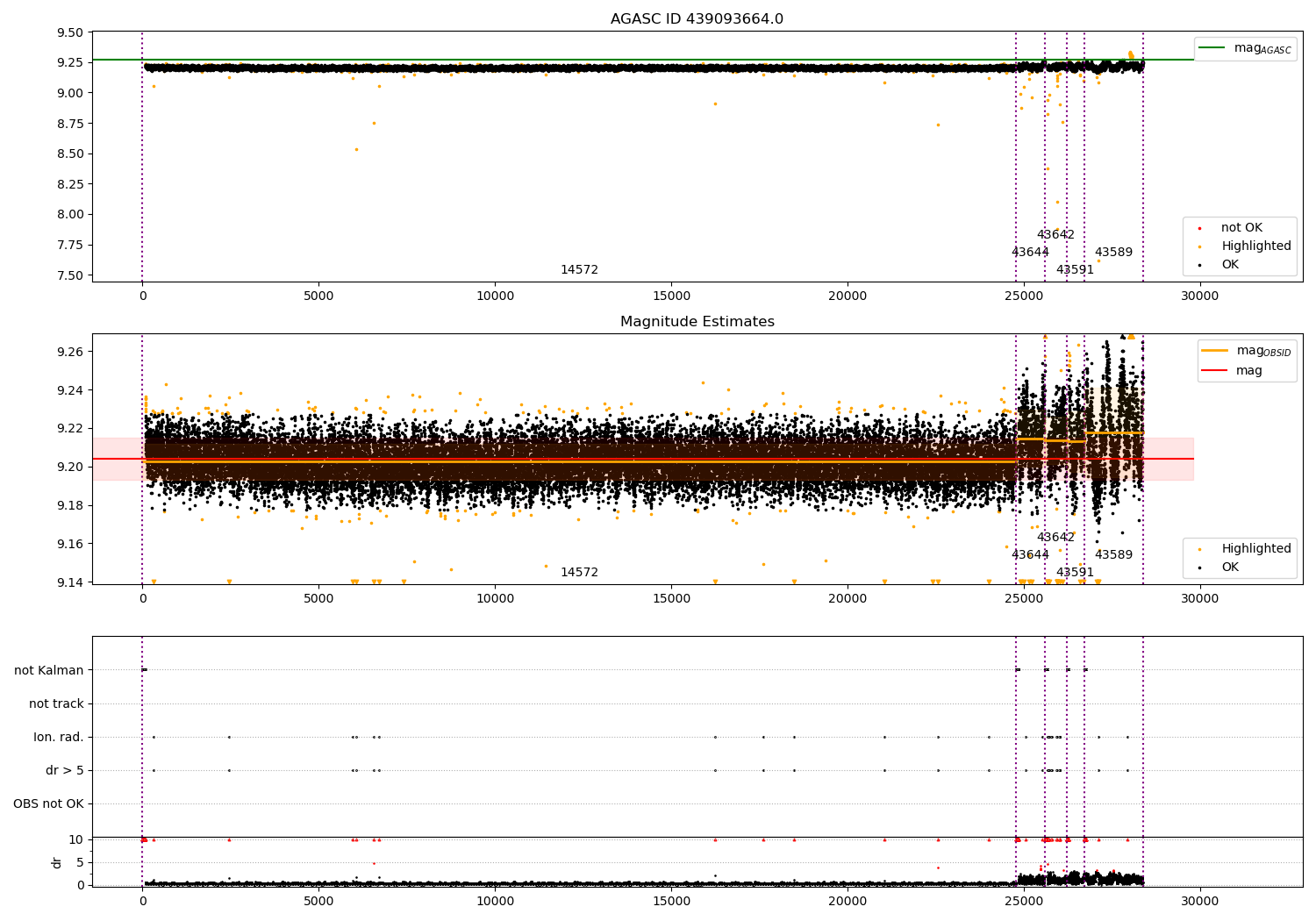Click the obsid label 43589 in the Magnitude Estimates plot
This screenshot has width=1316, height=921.
coord(1113,555)
